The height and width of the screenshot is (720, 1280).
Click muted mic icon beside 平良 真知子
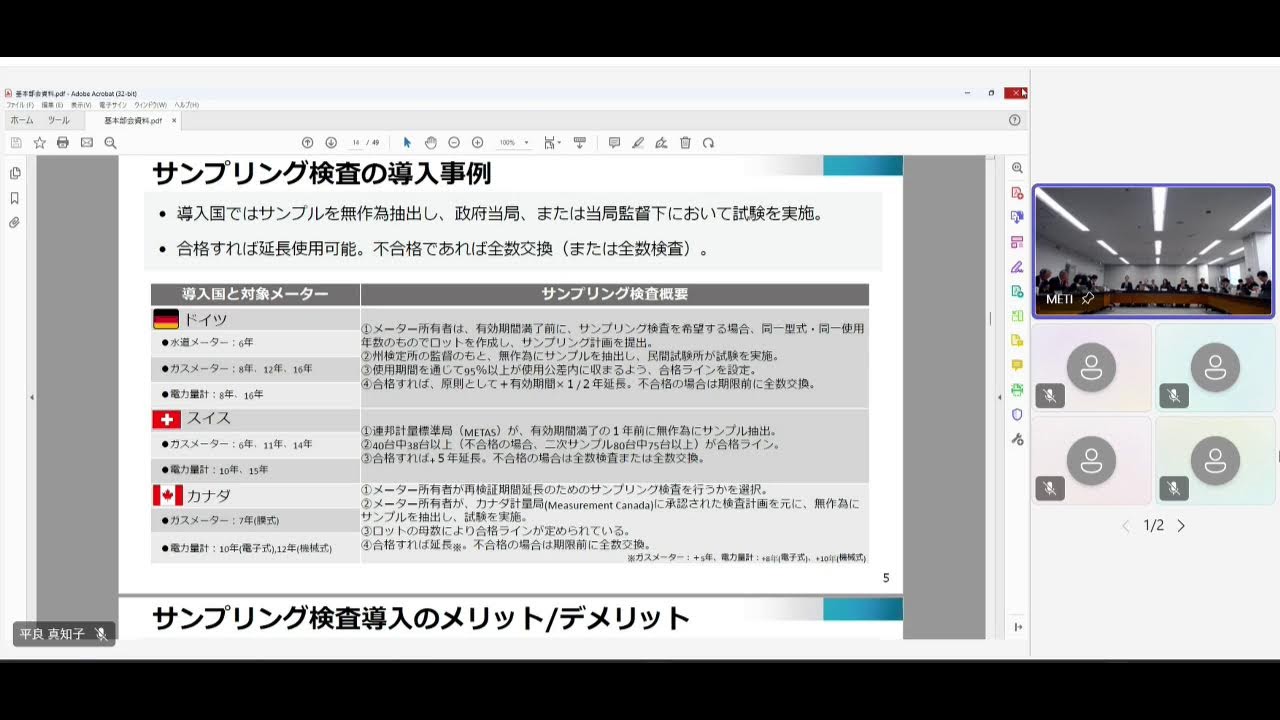(101, 634)
